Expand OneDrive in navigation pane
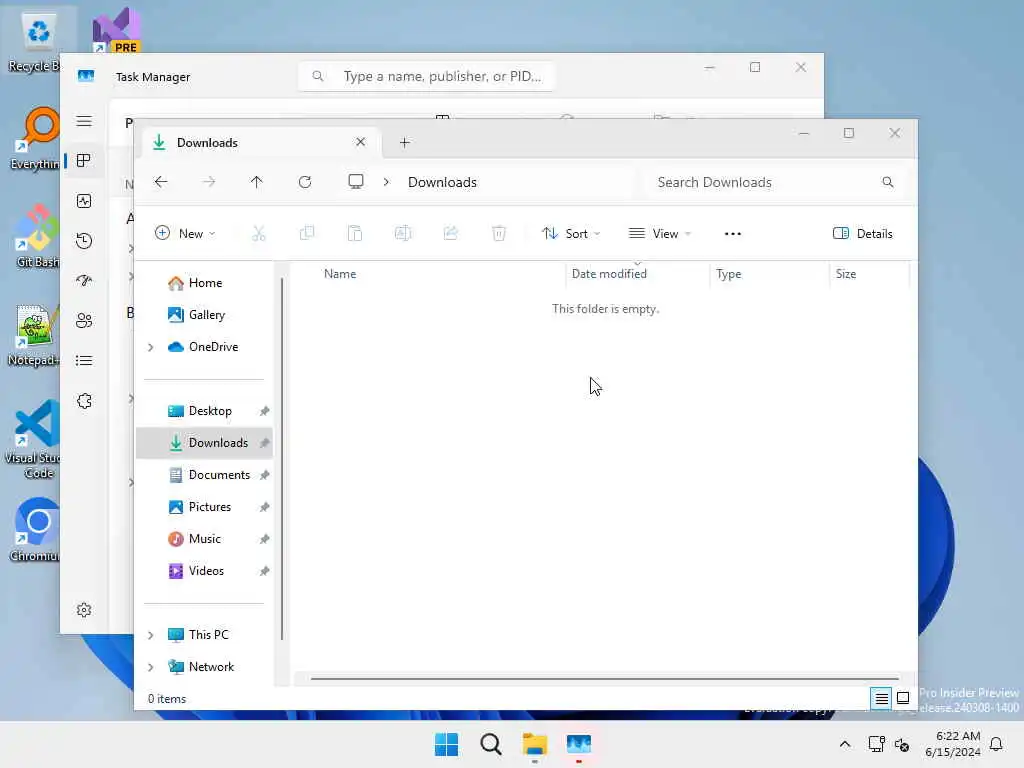1024x768 pixels. click(151, 347)
